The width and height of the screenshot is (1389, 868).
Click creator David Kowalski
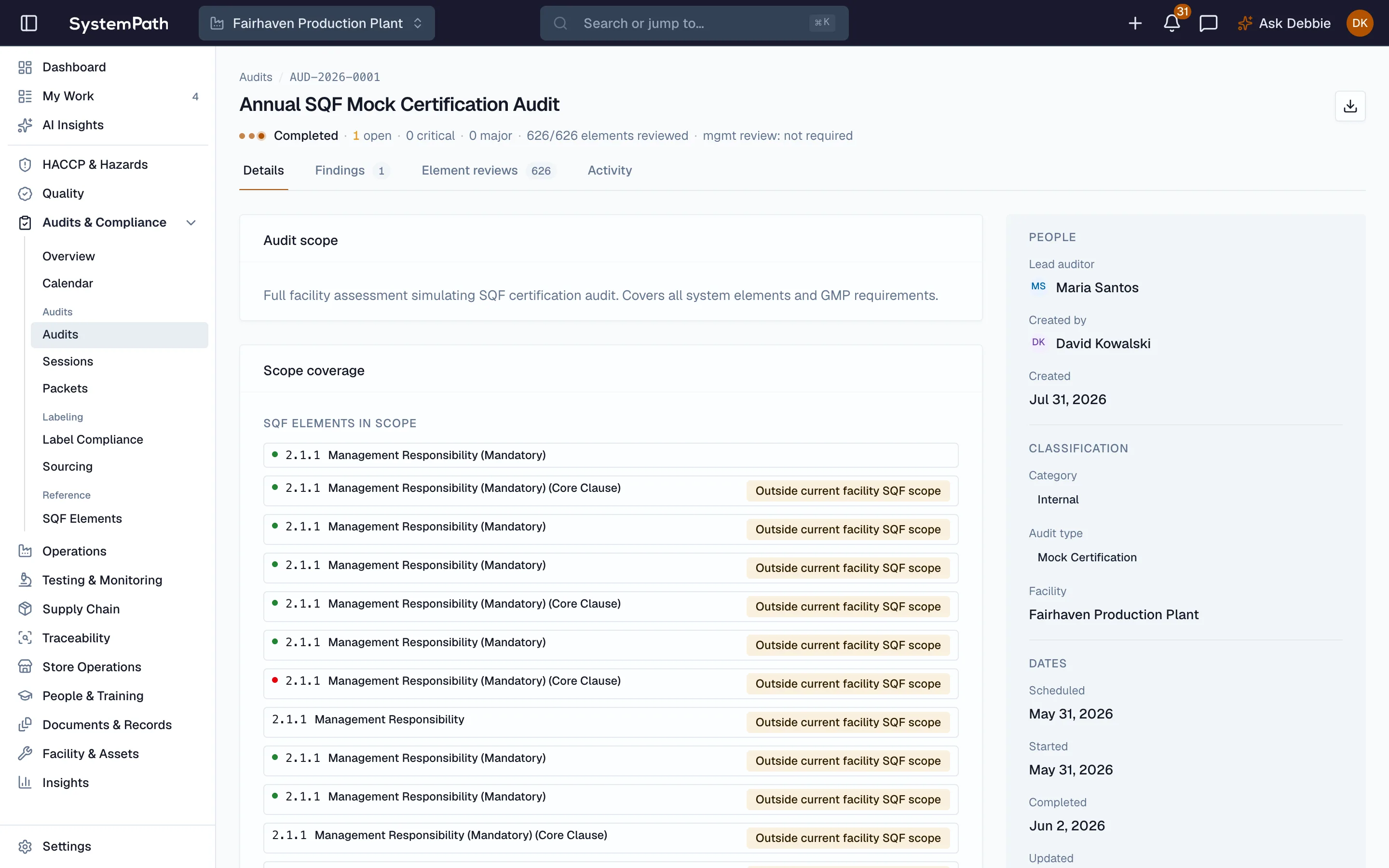1103,343
